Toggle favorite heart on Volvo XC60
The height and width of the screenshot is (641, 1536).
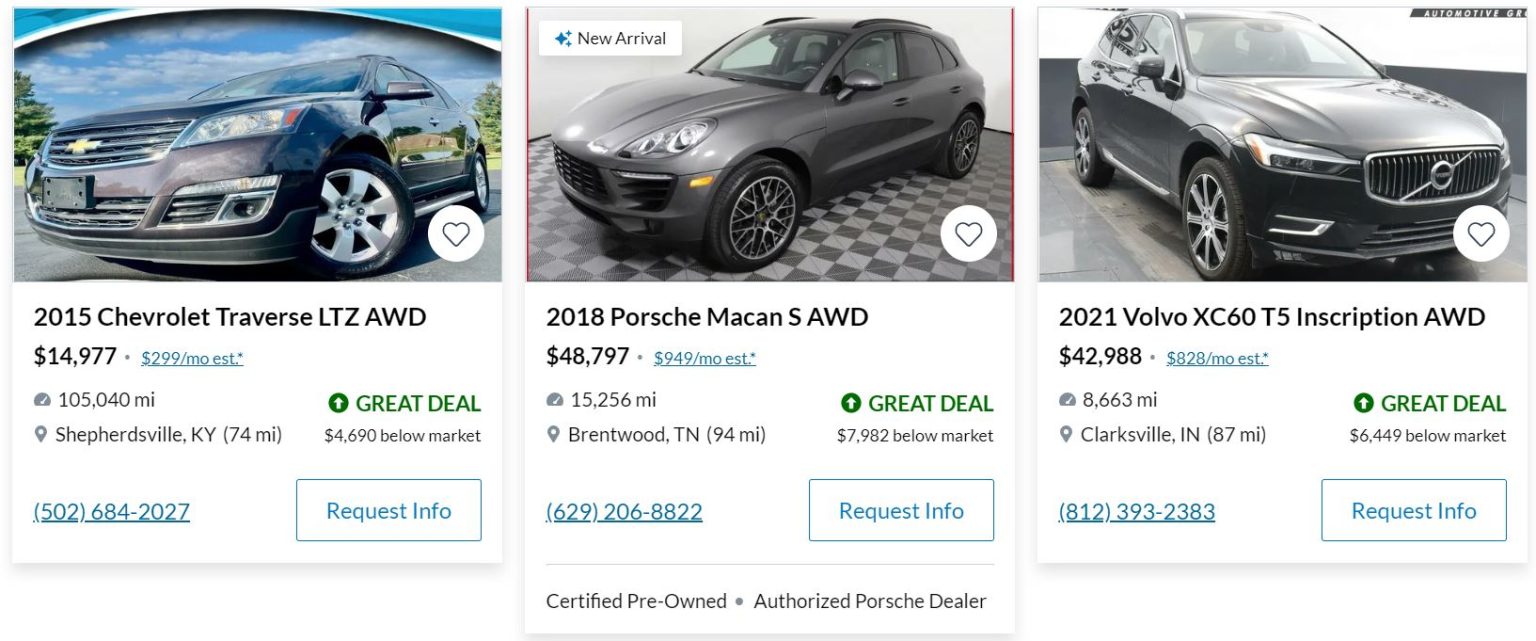1481,234
